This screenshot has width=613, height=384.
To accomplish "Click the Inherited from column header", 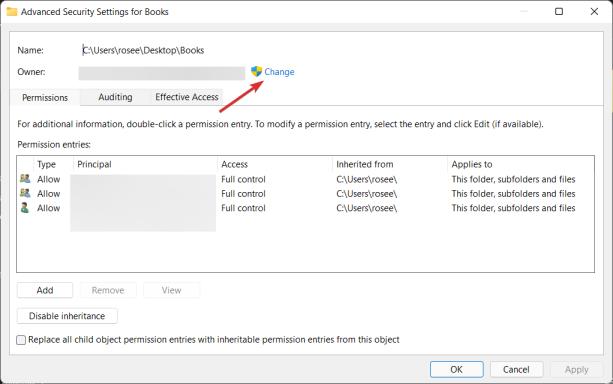I will pyautogui.click(x=365, y=164).
